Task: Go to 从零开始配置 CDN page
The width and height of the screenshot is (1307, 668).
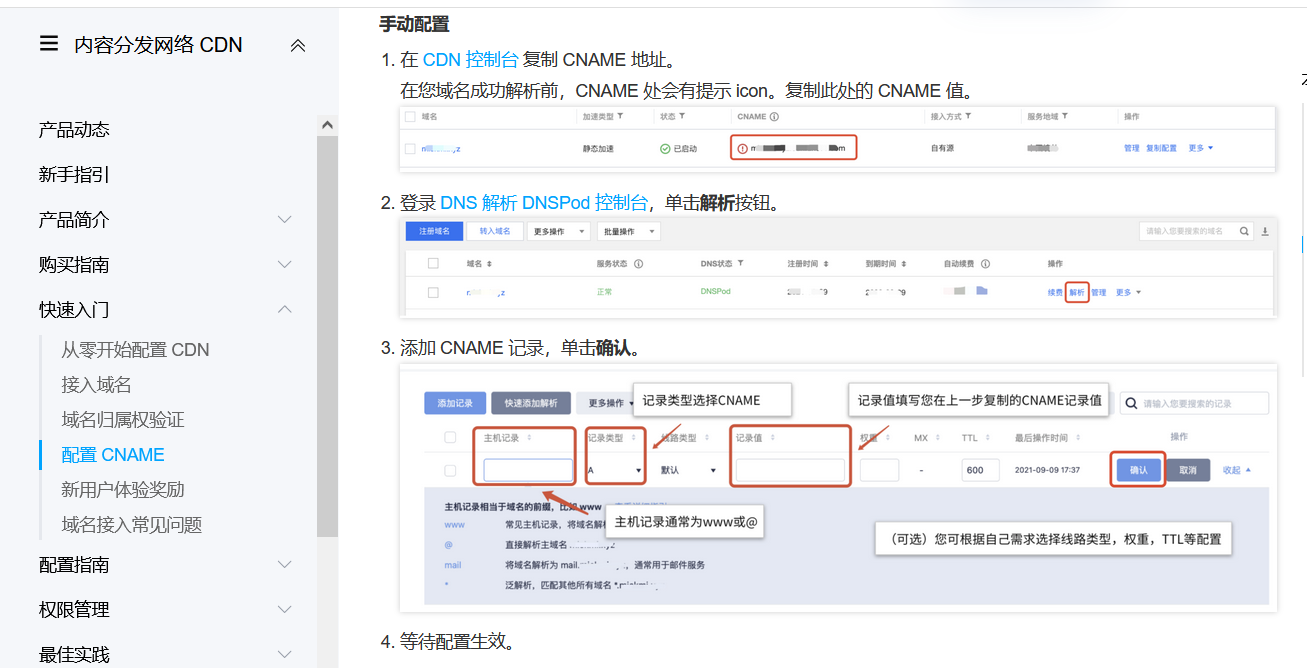Action: point(136,350)
